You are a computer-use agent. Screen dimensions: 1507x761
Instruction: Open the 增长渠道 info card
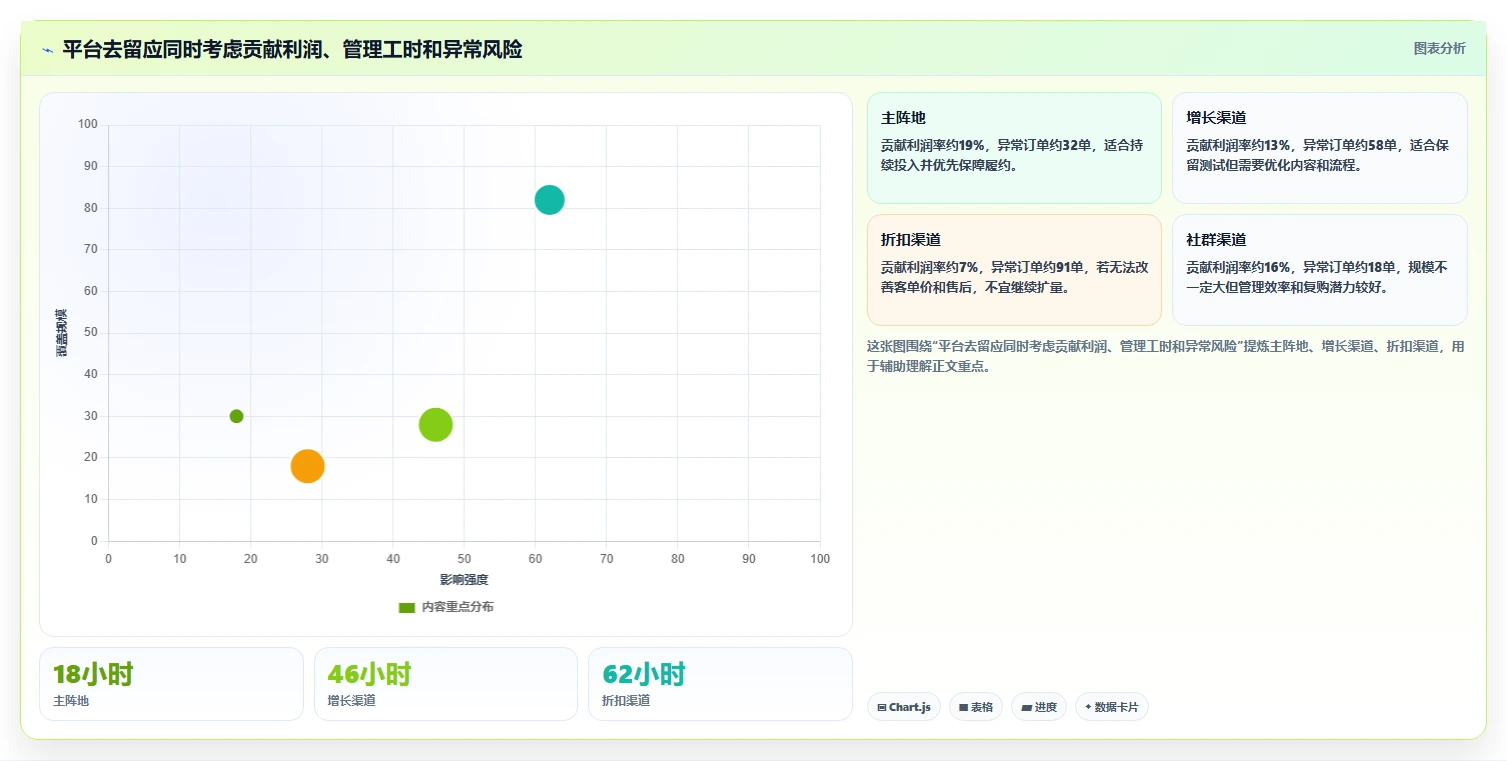(x=1319, y=148)
